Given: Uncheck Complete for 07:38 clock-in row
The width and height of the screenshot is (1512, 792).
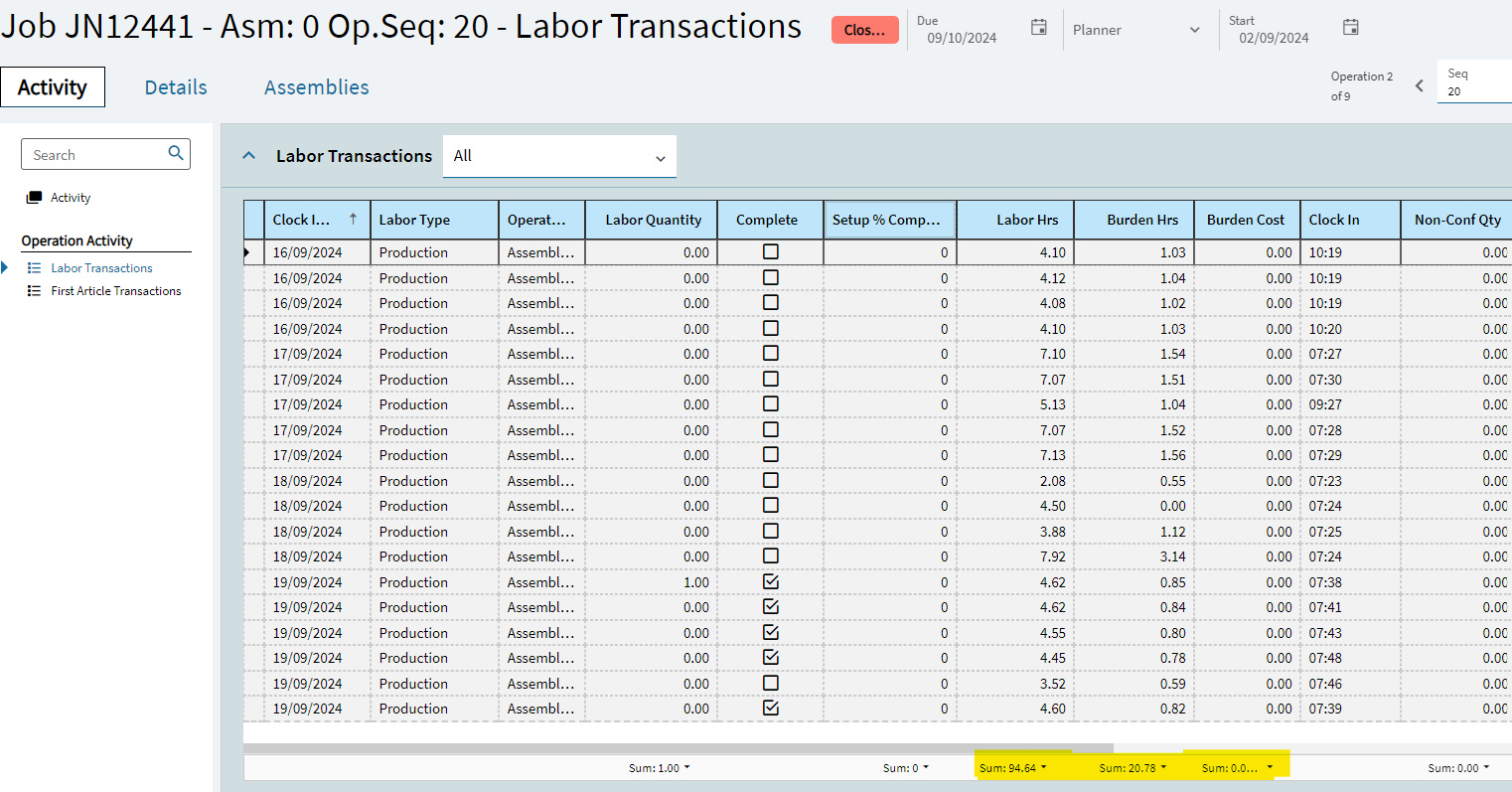Looking at the screenshot, I should click(x=770, y=581).
